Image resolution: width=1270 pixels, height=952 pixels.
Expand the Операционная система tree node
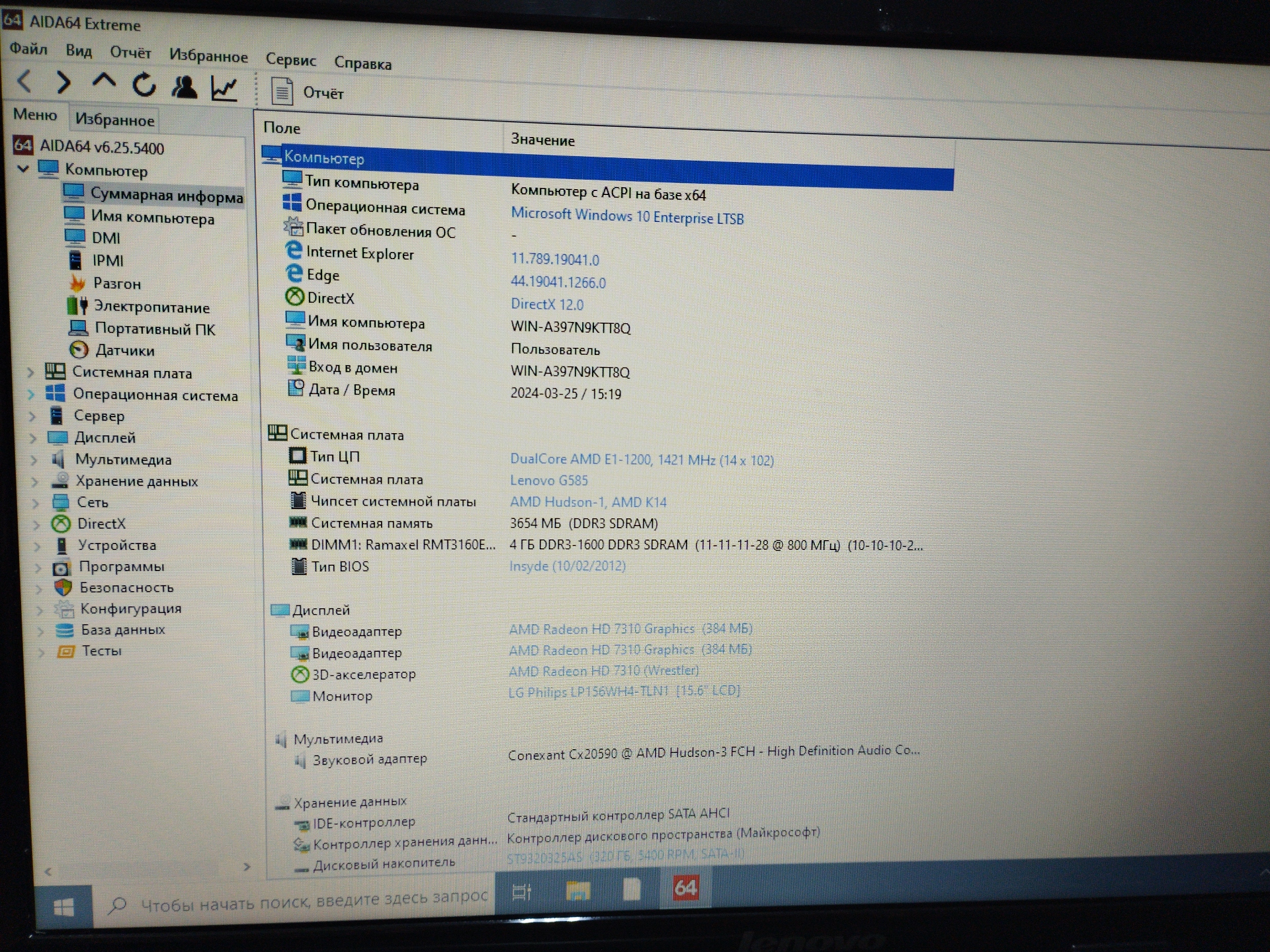pos(32,395)
